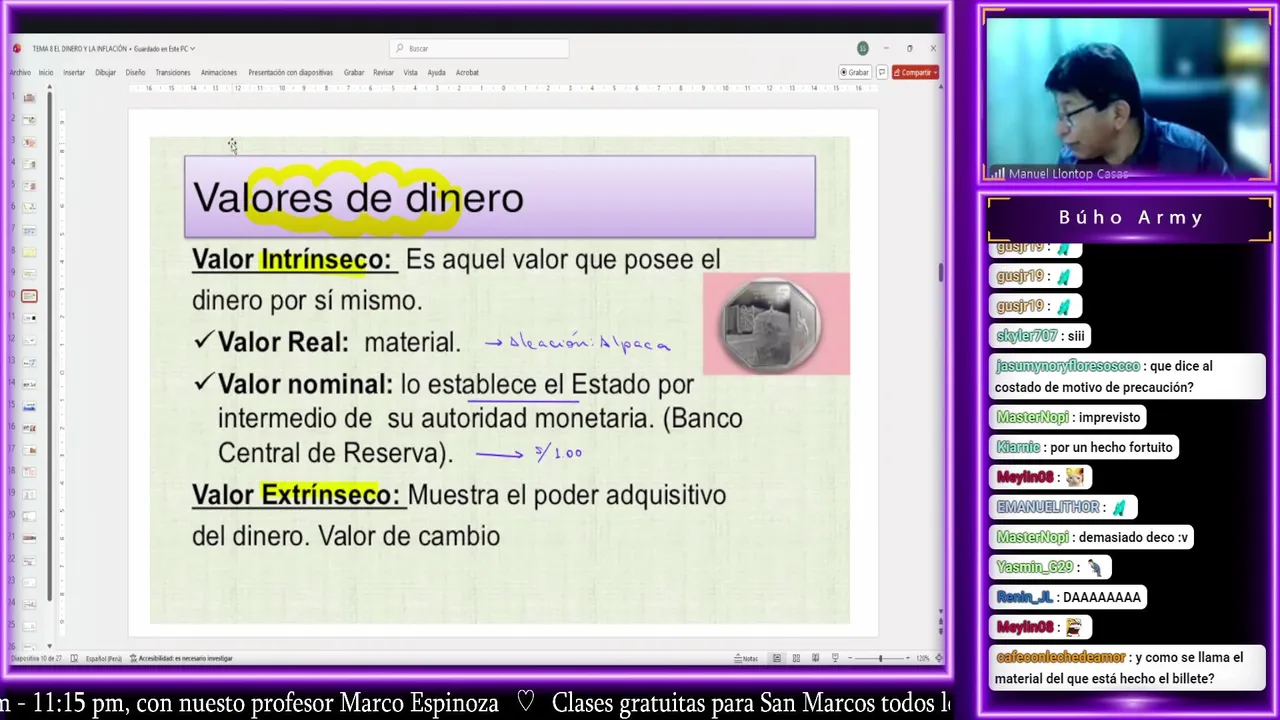Screen dimensions: 1280x720
Task: Click the zoom in plus button
Action: coord(910,658)
